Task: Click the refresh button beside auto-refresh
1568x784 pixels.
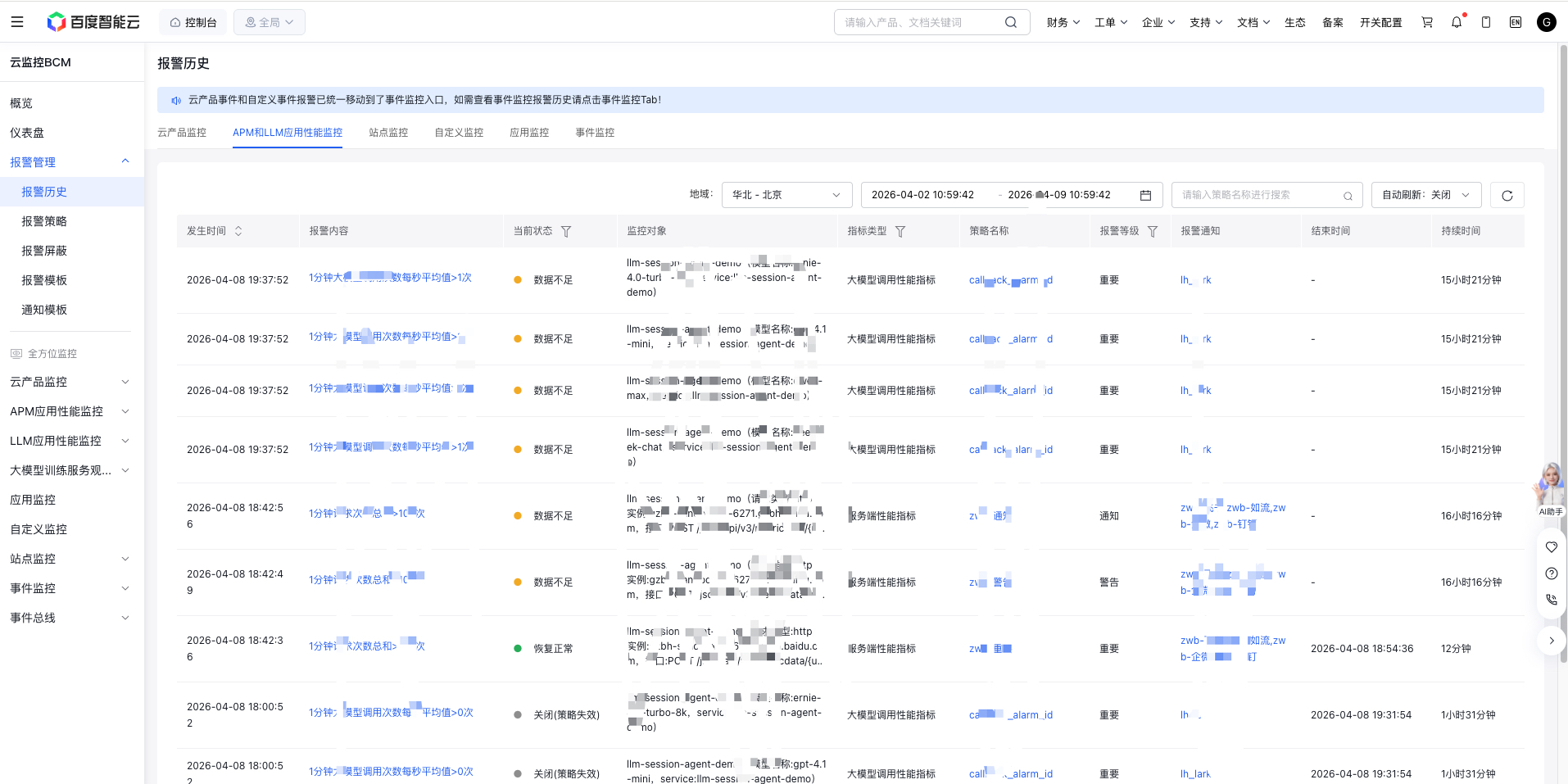Action: (1507, 195)
